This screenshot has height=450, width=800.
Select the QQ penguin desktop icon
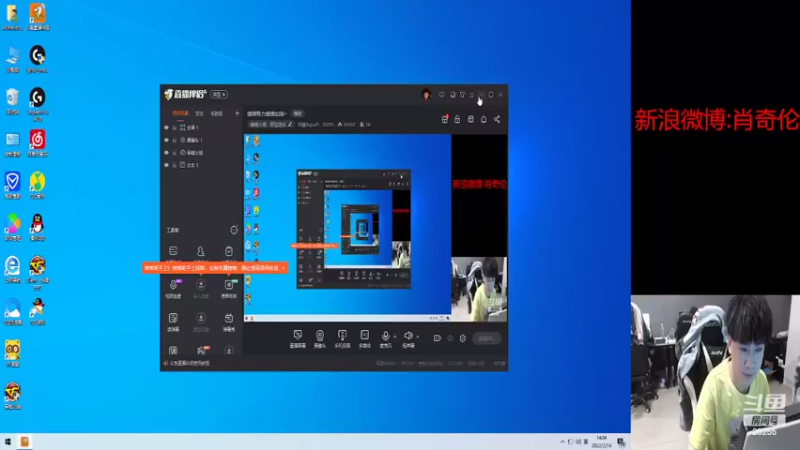(x=37, y=228)
